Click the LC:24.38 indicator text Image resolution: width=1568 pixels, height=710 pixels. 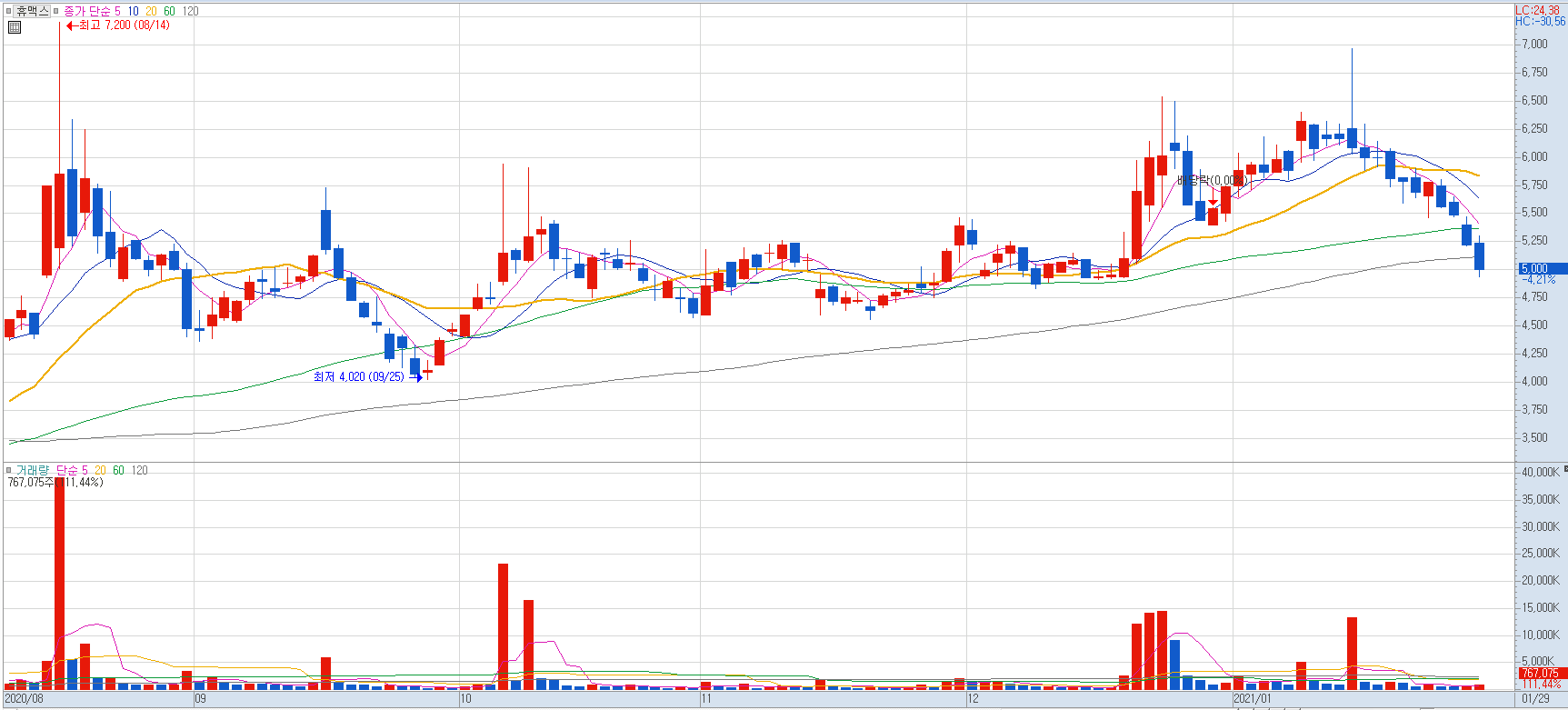(1537, 10)
